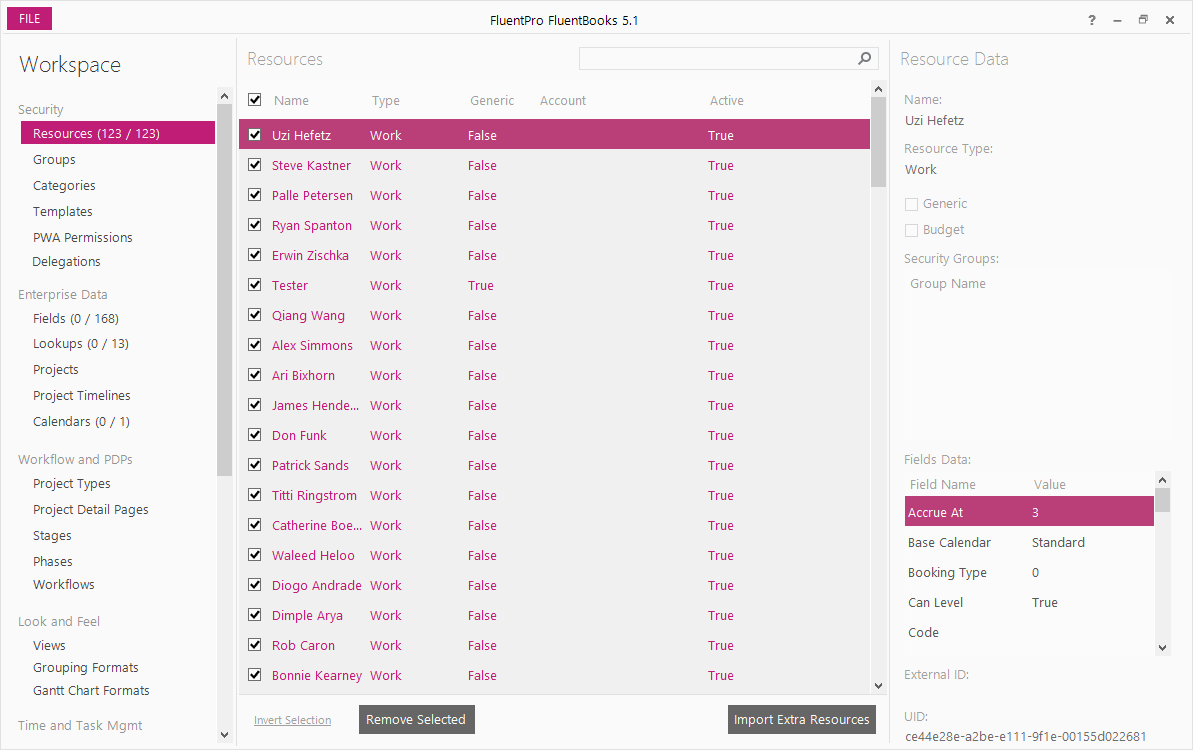Open Gantt Chart Formats

[91, 691]
